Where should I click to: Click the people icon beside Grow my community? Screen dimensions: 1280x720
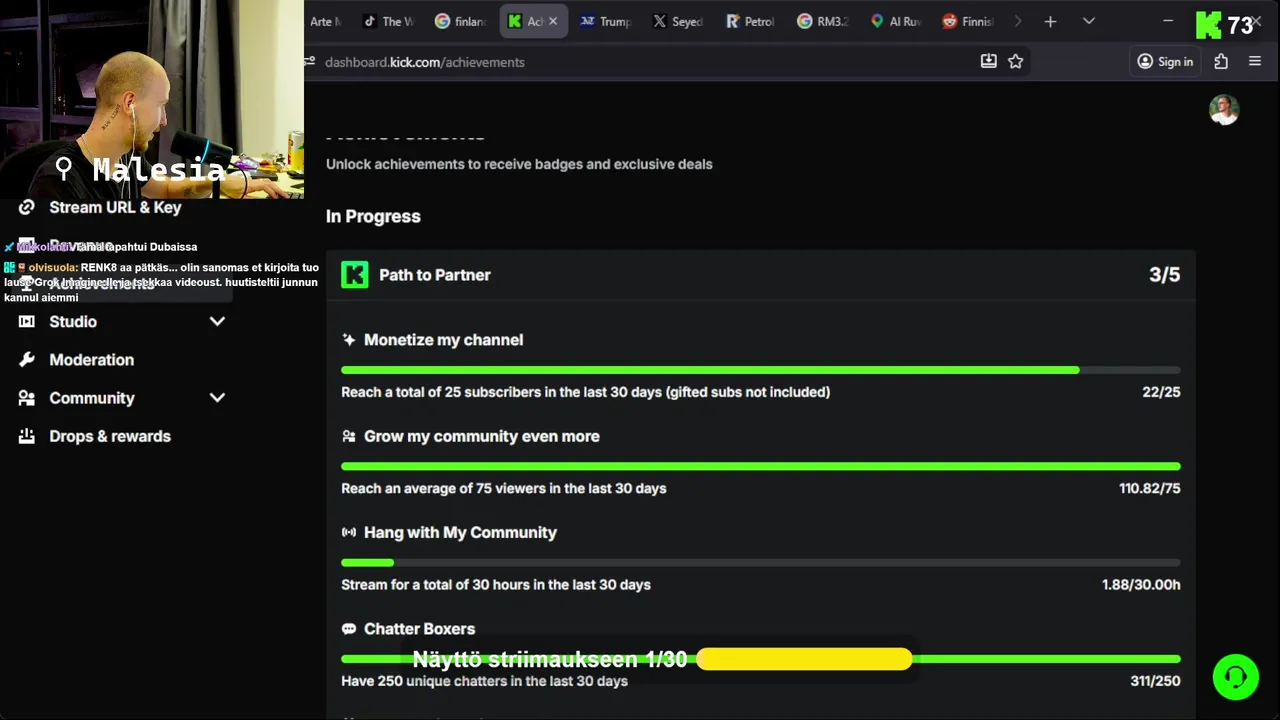349,436
